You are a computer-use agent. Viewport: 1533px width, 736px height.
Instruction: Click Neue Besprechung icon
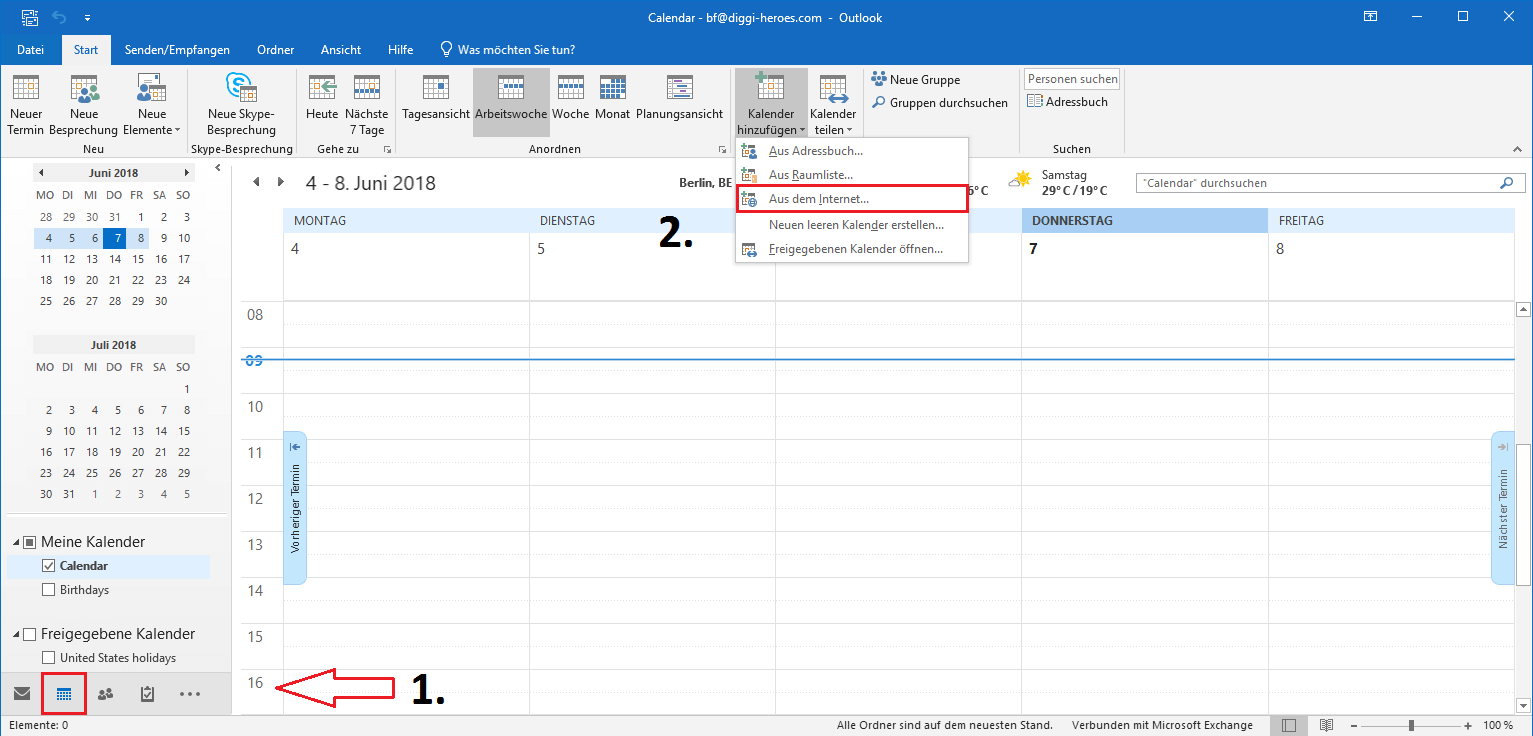(84, 90)
